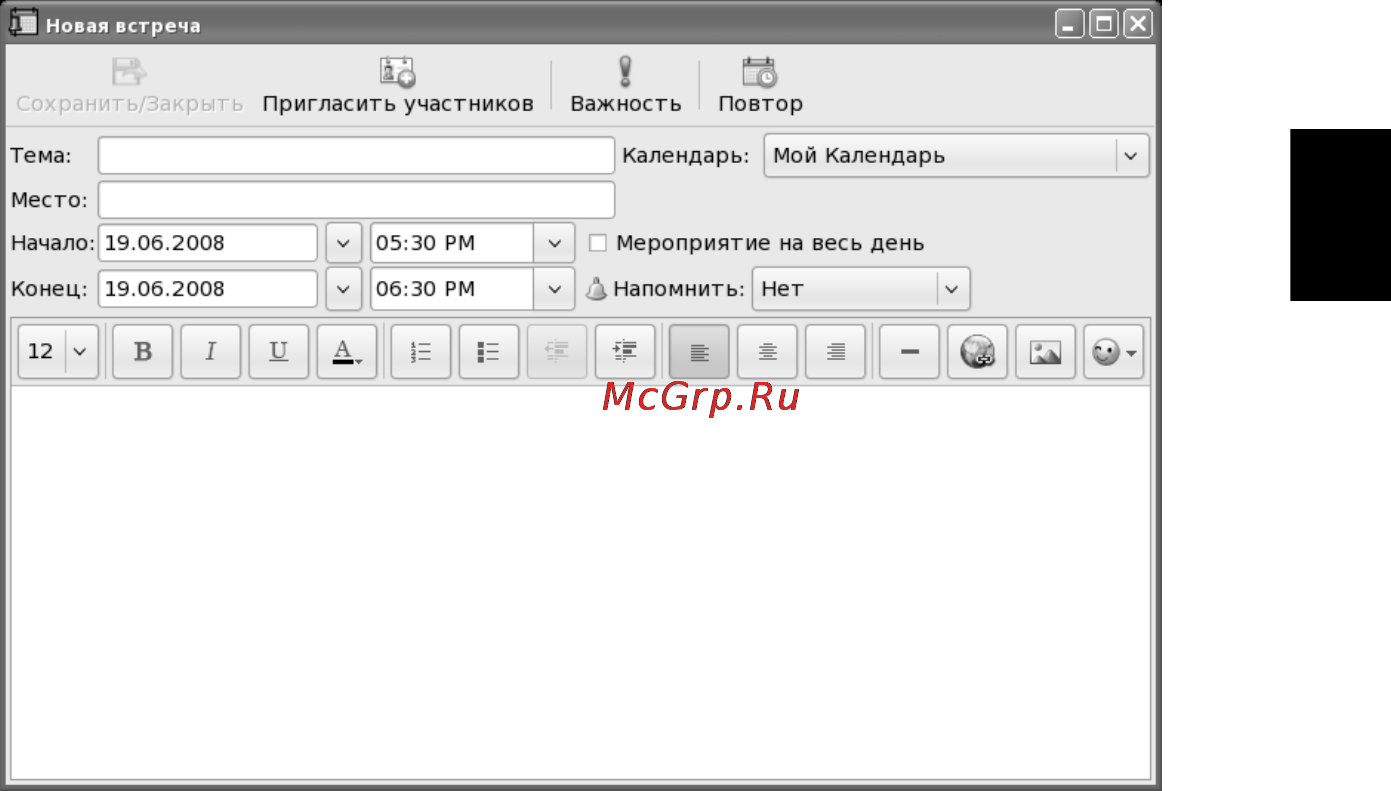Click the Тема subject field

click(x=356, y=156)
